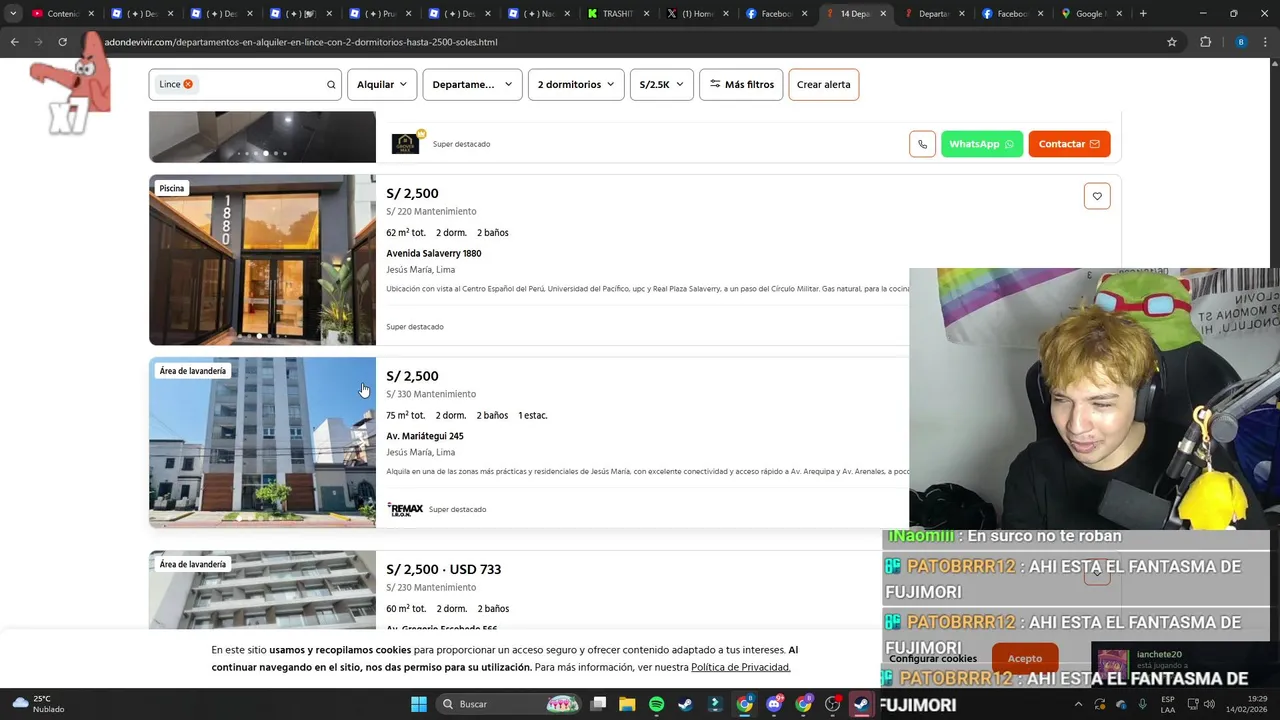Open the Windows Start menu
Screen dimensions: 1280x720
click(419, 704)
